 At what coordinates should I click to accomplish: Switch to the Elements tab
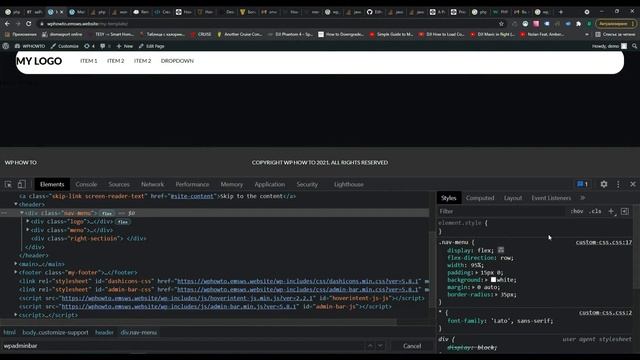coord(52,184)
